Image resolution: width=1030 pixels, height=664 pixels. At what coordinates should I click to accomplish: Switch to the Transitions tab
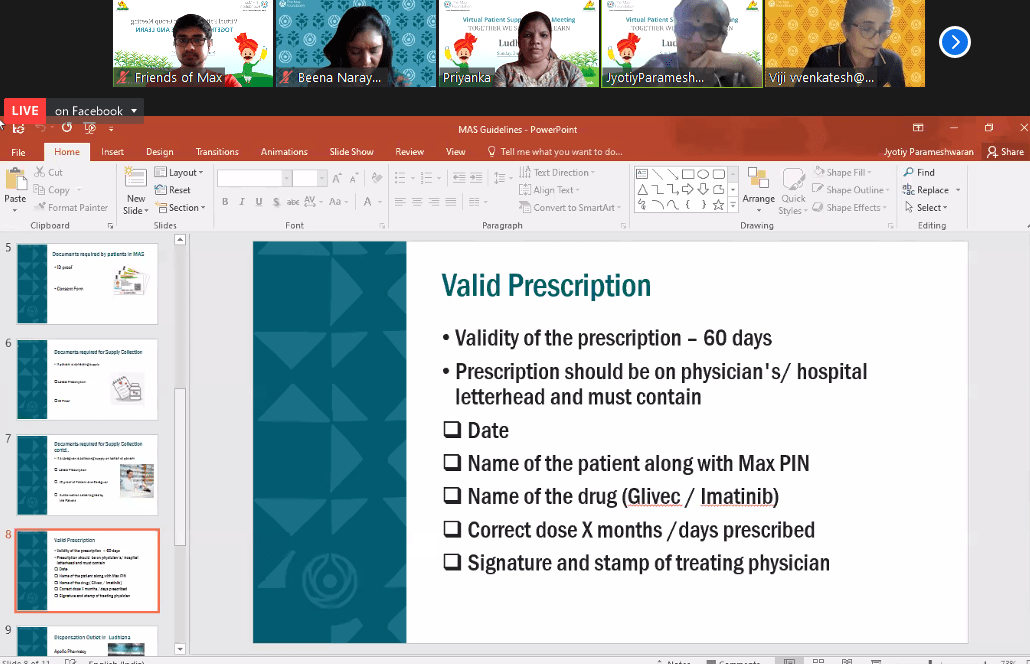click(217, 152)
